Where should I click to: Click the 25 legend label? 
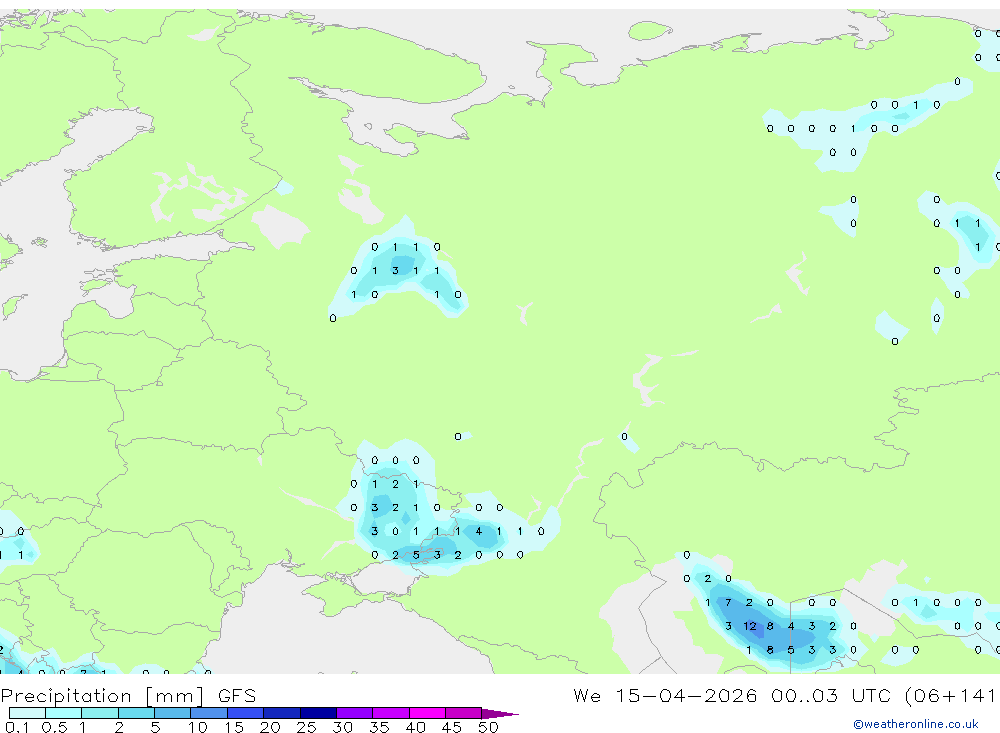tap(306, 727)
